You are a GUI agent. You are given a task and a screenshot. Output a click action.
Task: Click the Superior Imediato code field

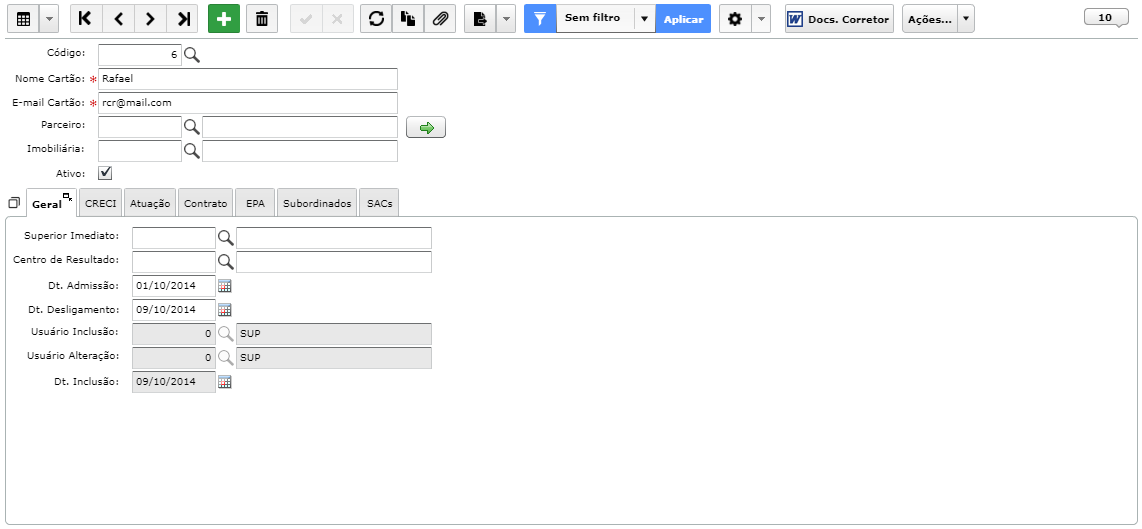(174, 238)
